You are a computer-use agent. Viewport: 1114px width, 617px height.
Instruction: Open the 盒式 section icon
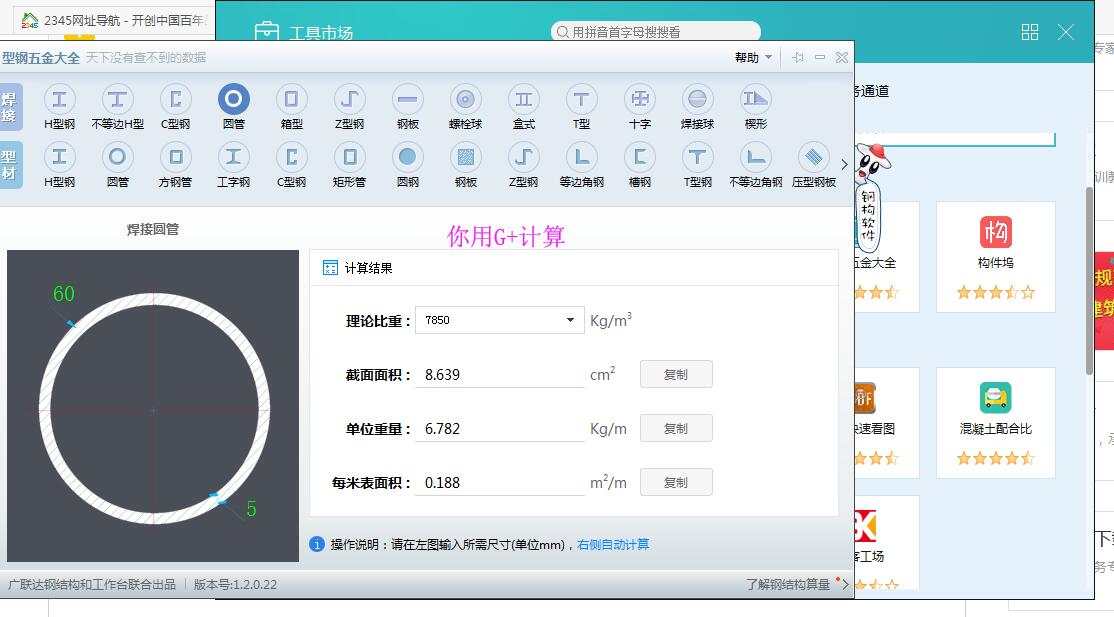(x=524, y=100)
